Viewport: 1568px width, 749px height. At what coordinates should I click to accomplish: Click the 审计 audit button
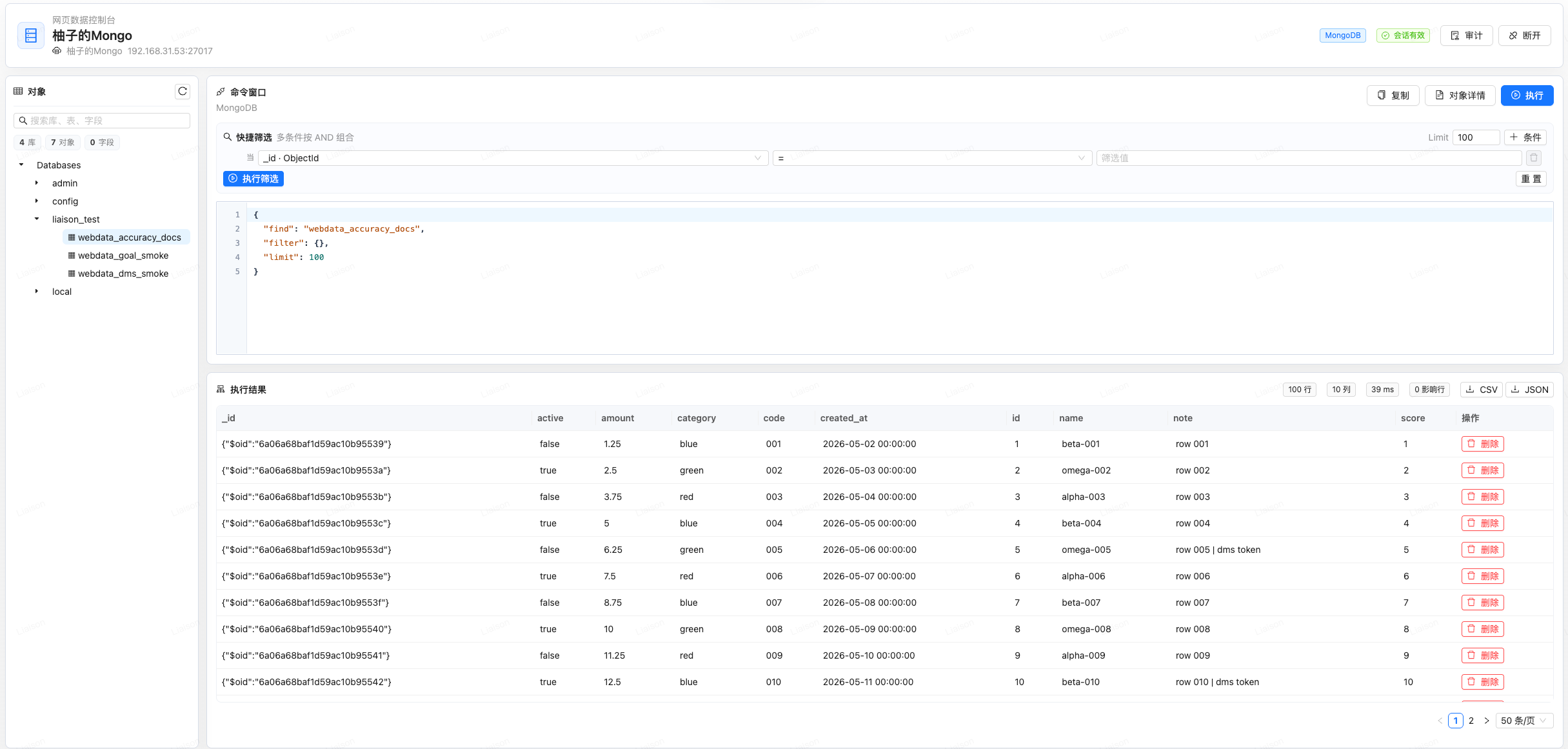pos(1466,35)
